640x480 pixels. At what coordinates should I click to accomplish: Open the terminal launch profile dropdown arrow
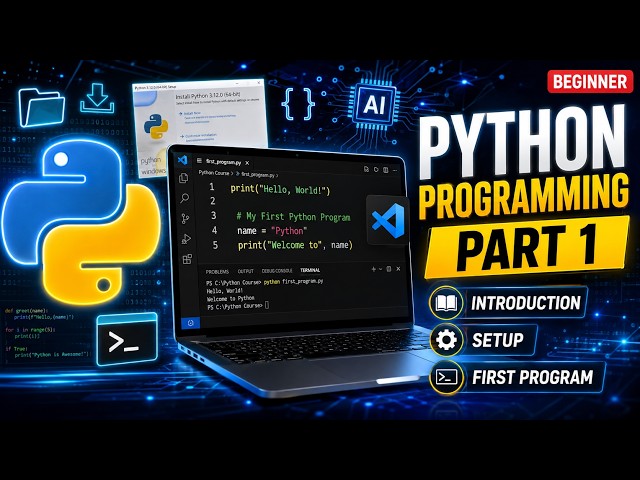point(380,269)
